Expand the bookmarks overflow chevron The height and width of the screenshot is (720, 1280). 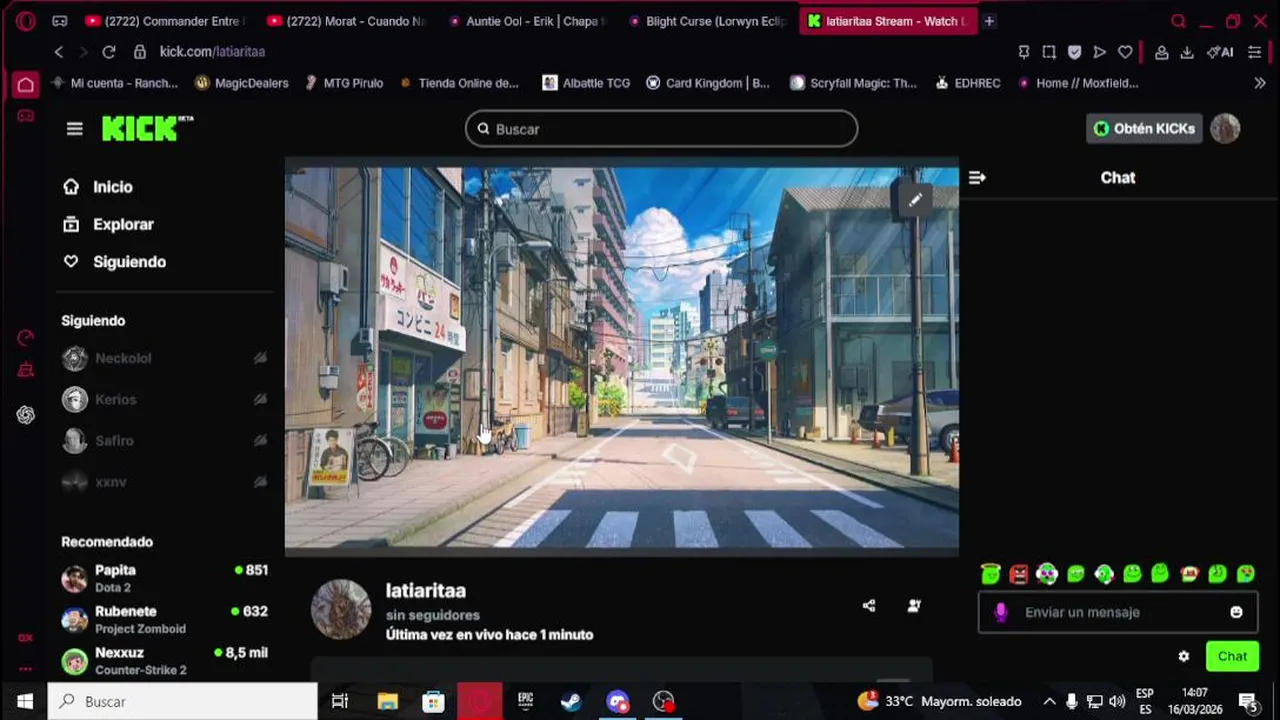(1259, 83)
